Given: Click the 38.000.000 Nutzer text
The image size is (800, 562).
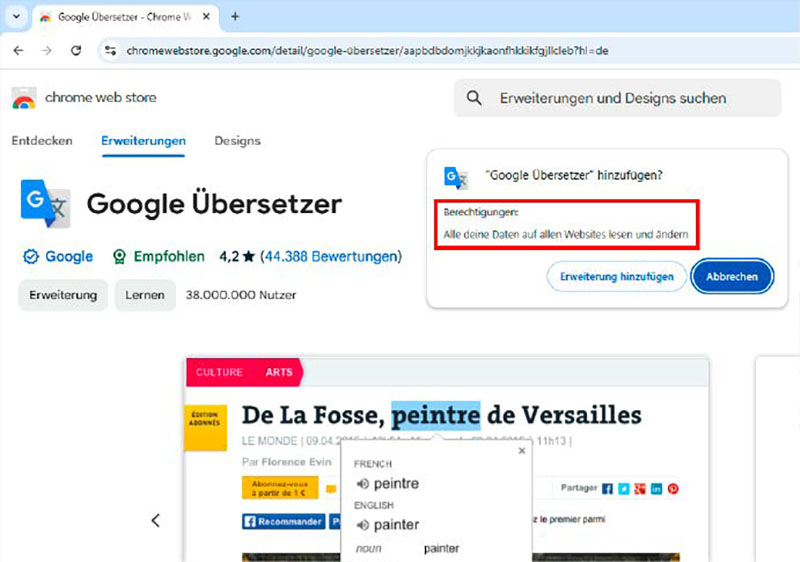Looking at the screenshot, I should point(241,295).
